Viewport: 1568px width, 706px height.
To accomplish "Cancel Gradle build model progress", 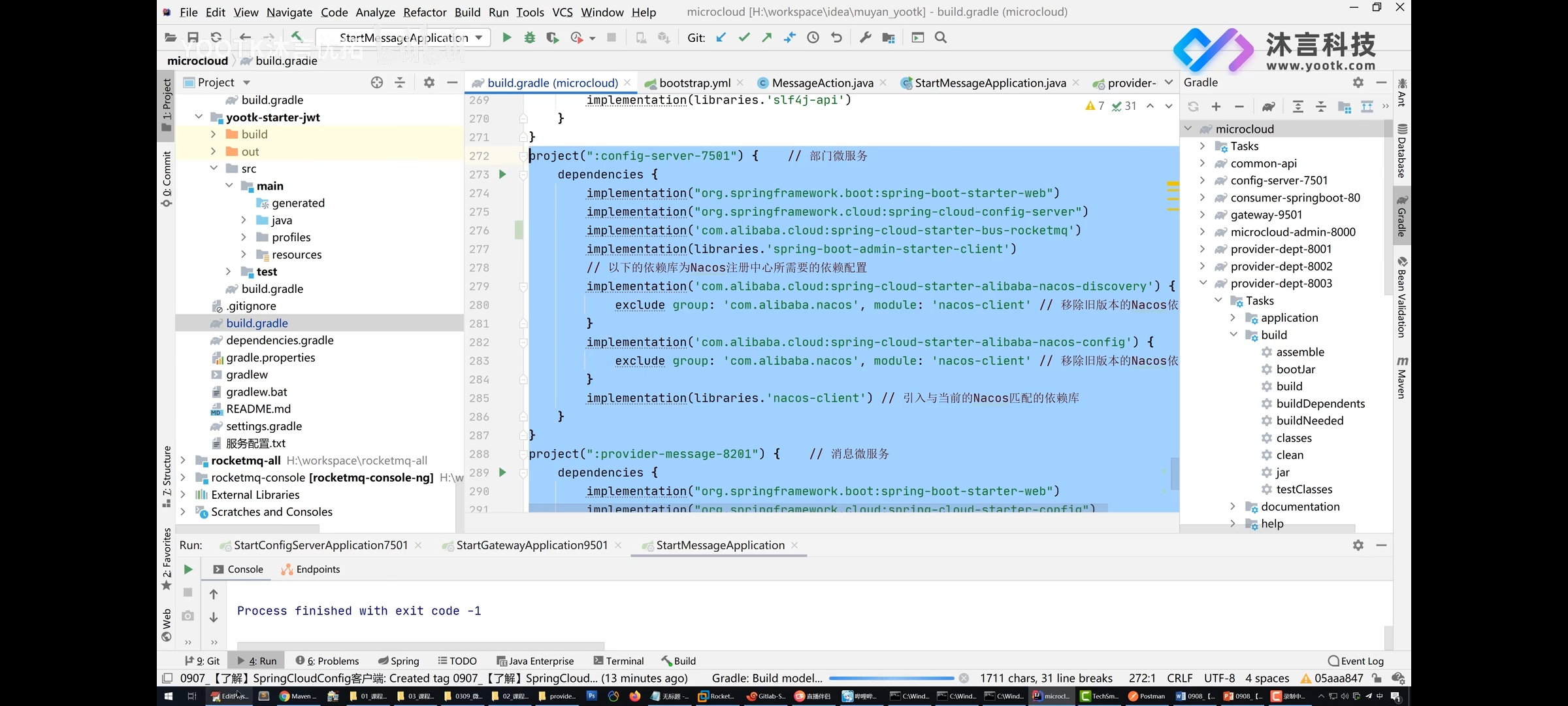I will (964, 679).
